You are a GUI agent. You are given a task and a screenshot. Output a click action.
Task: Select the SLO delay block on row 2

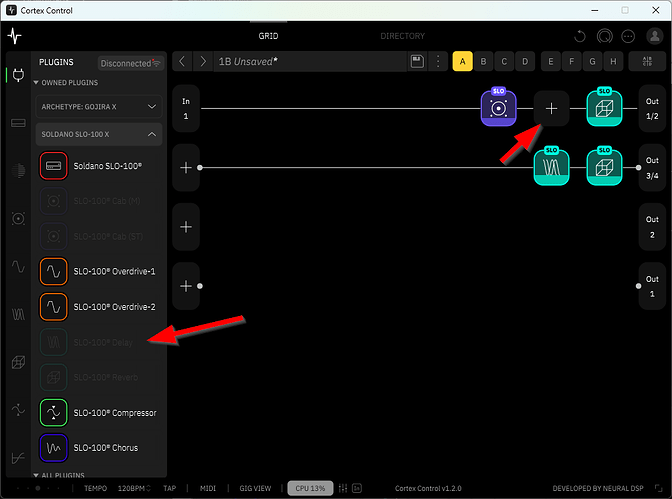[x=551, y=166]
